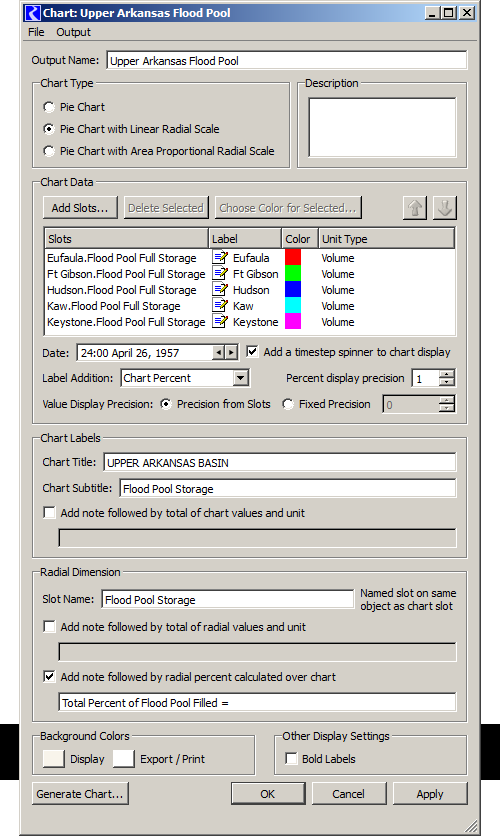Viewport: 500px width, 836px height.
Task: Step the date forward with the right arrow
Action: [231, 352]
